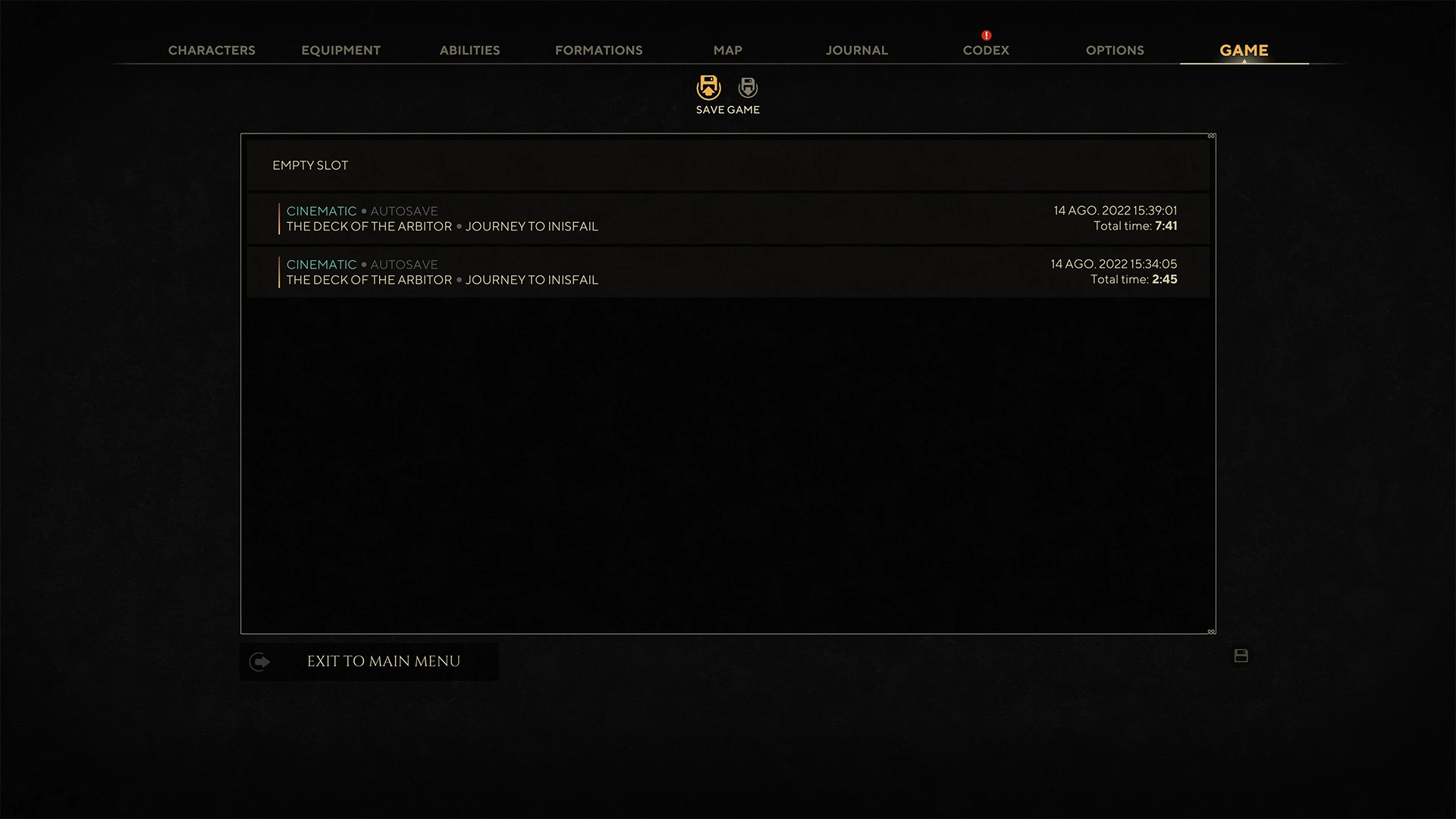The height and width of the screenshot is (819, 1456).
Task: Open the Codex tab
Action: click(986, 50)
